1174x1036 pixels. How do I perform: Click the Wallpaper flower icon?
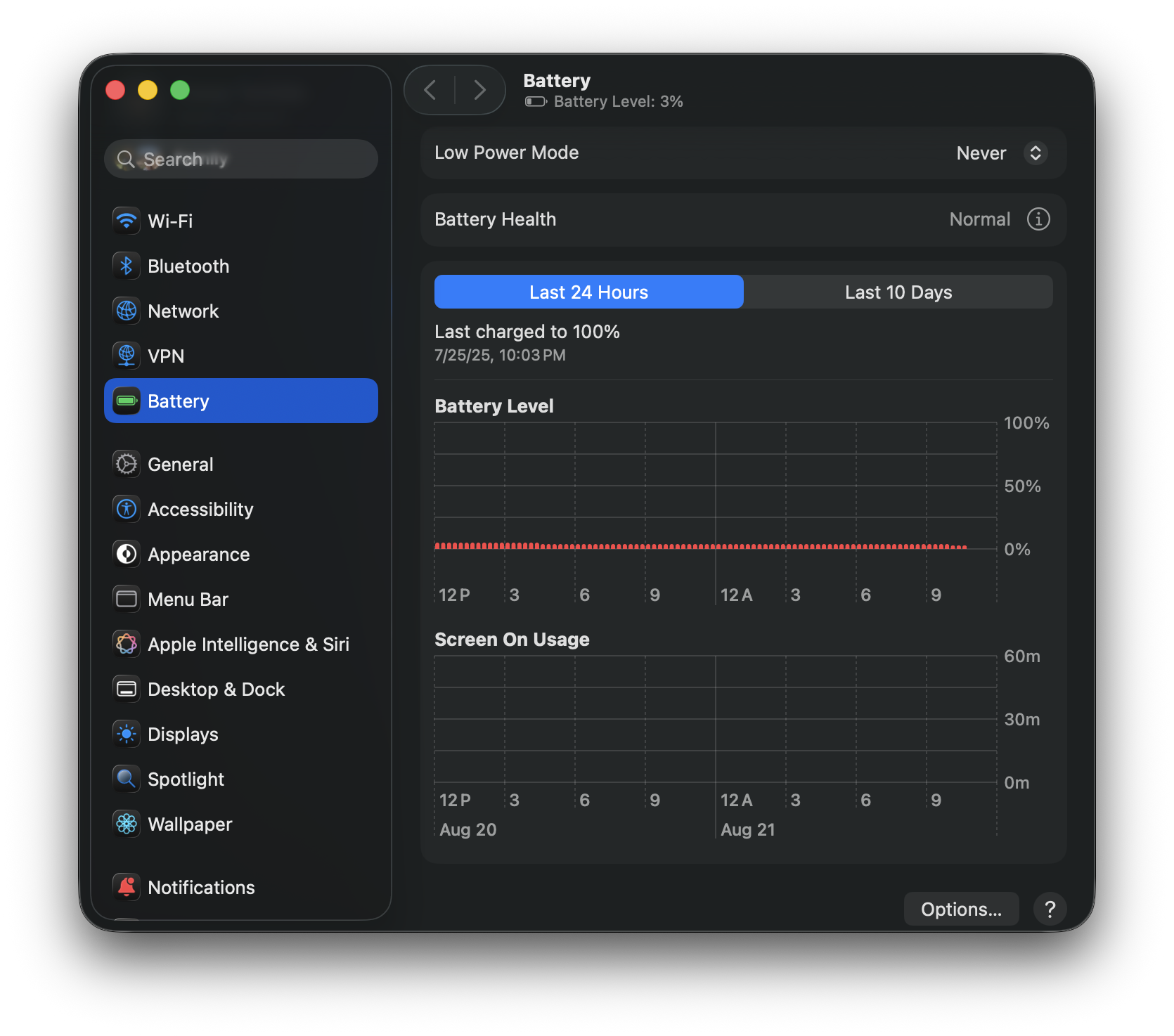coord(127,824)
